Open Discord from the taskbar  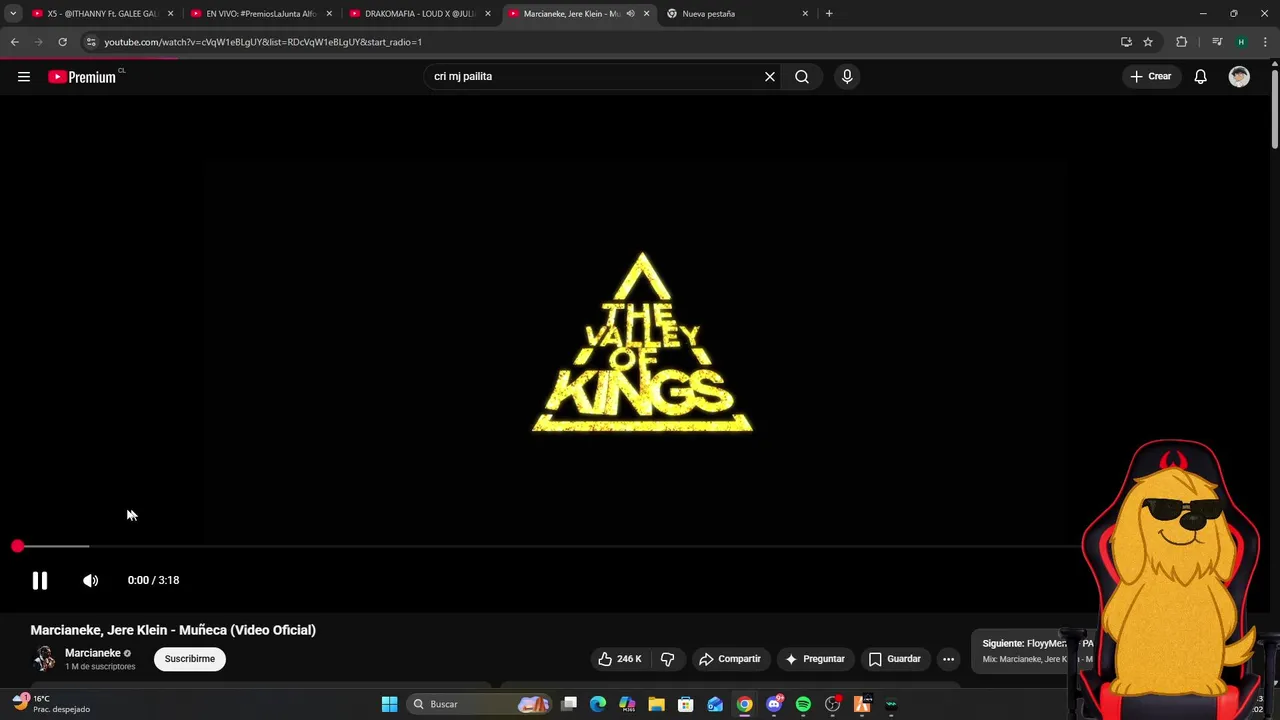click(x=774, y=705)
